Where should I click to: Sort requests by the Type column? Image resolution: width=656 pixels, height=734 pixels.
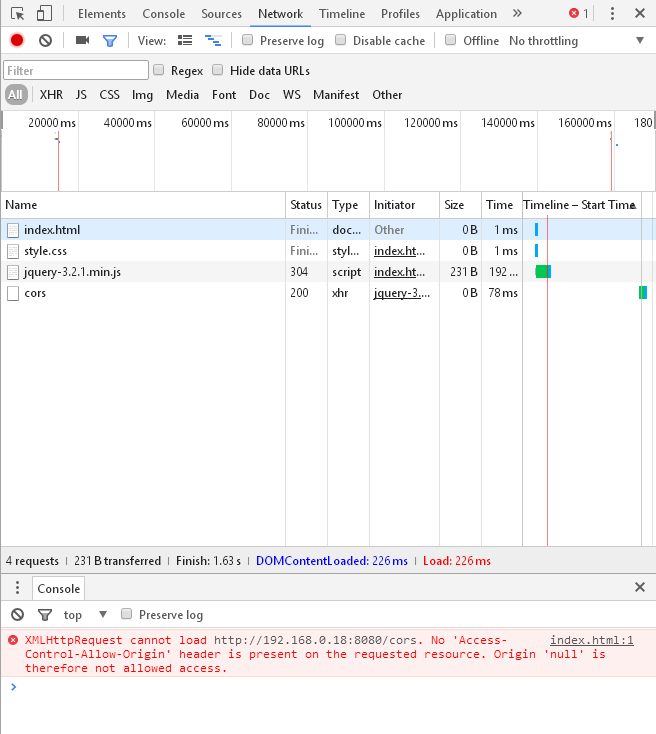pos(348,205)
